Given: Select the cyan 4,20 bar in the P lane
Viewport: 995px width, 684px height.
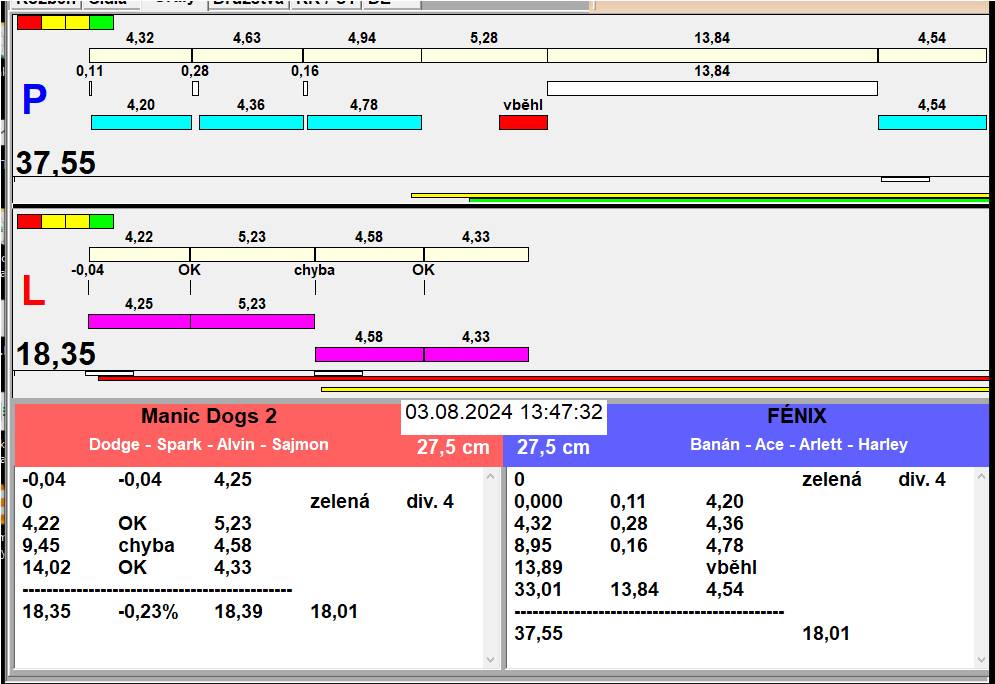Looking at the screenshot, I should point(141,123).
